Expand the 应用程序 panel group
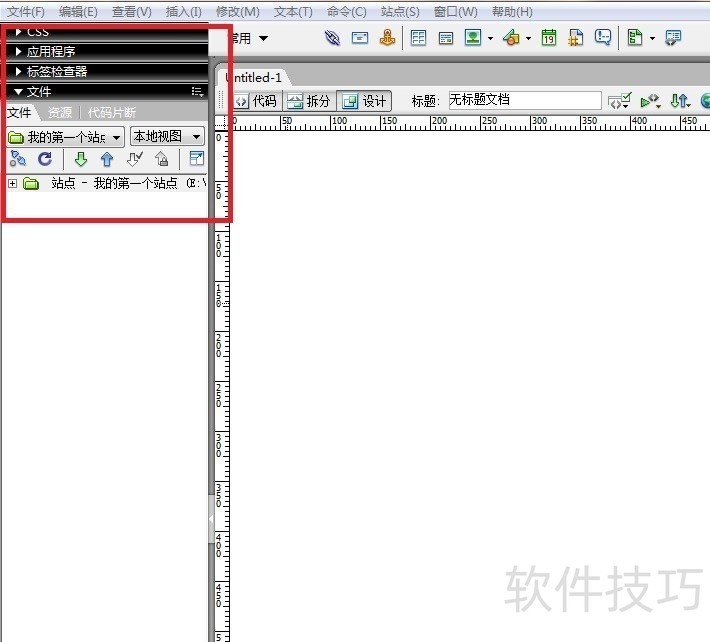Image resolution: width=710 pixels, height=642 pixels. [x=19, y=51]
